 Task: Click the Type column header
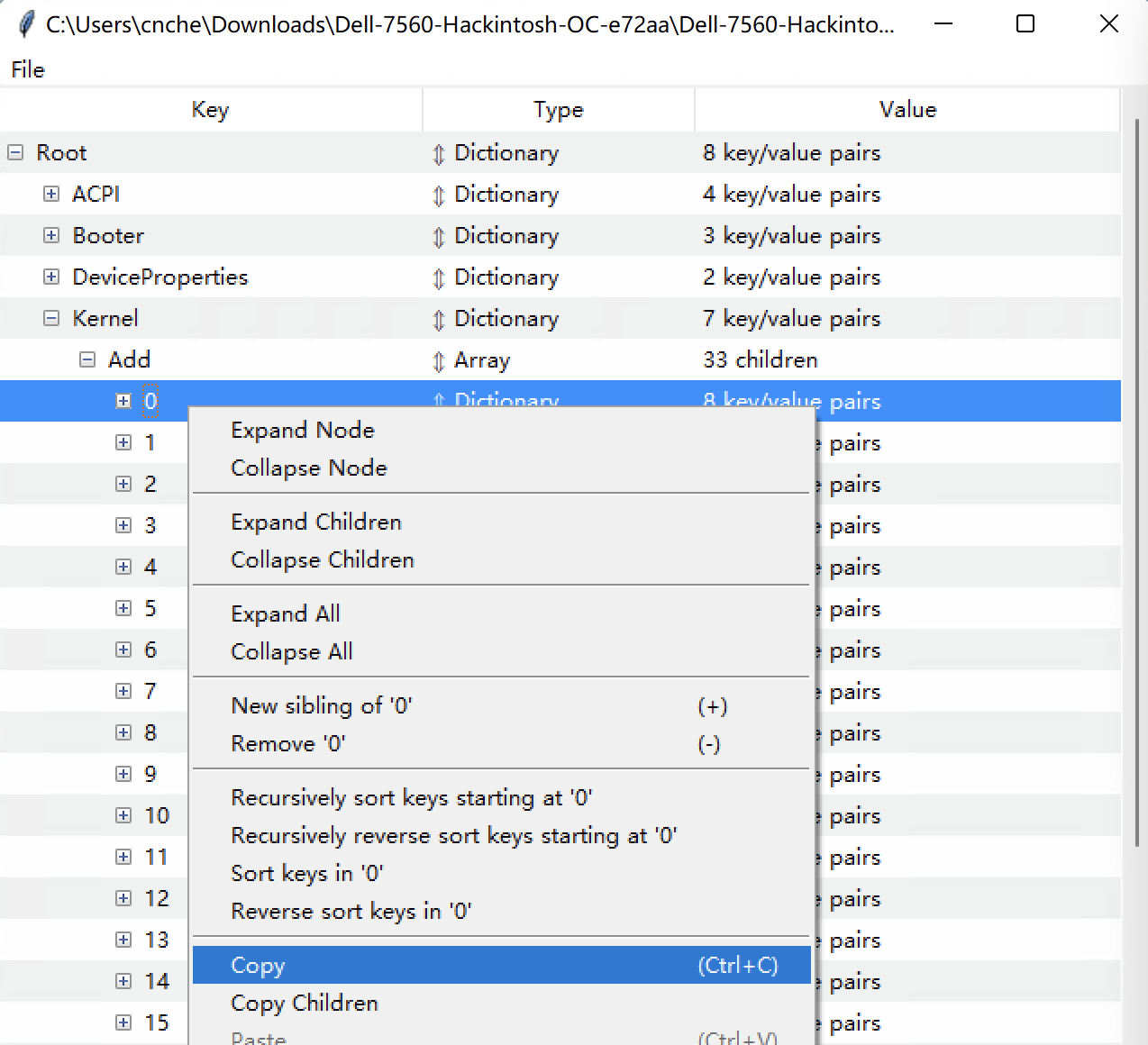click(559, 110)
